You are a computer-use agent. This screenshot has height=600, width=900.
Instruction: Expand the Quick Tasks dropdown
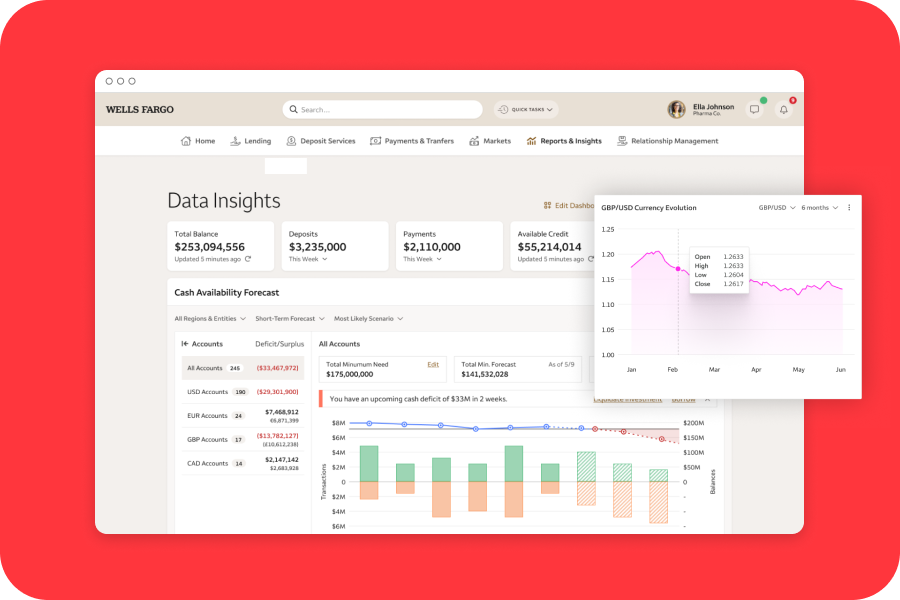coord(526,109)
